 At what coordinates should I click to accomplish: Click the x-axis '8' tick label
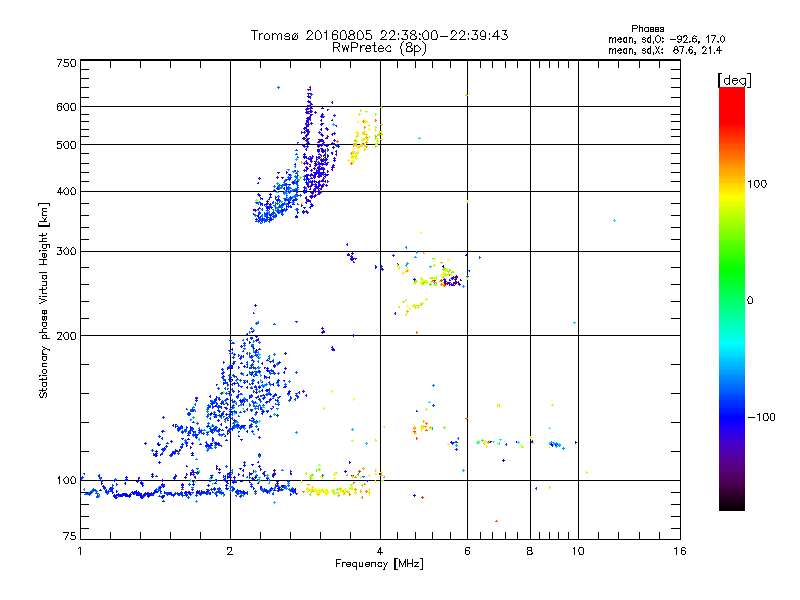pyautogui.click(x=530, y=551)
